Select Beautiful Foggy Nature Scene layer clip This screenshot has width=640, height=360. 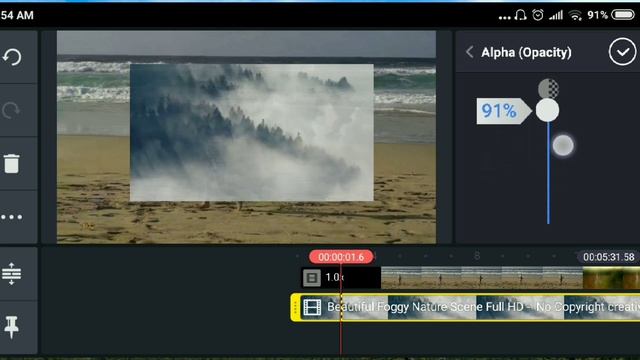click(465, 307)
